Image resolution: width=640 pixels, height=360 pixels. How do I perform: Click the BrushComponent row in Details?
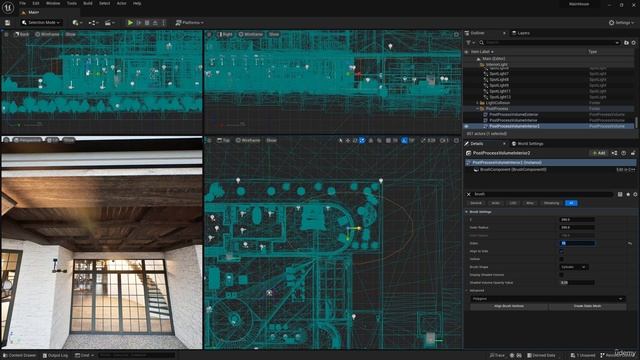(551, 170)
